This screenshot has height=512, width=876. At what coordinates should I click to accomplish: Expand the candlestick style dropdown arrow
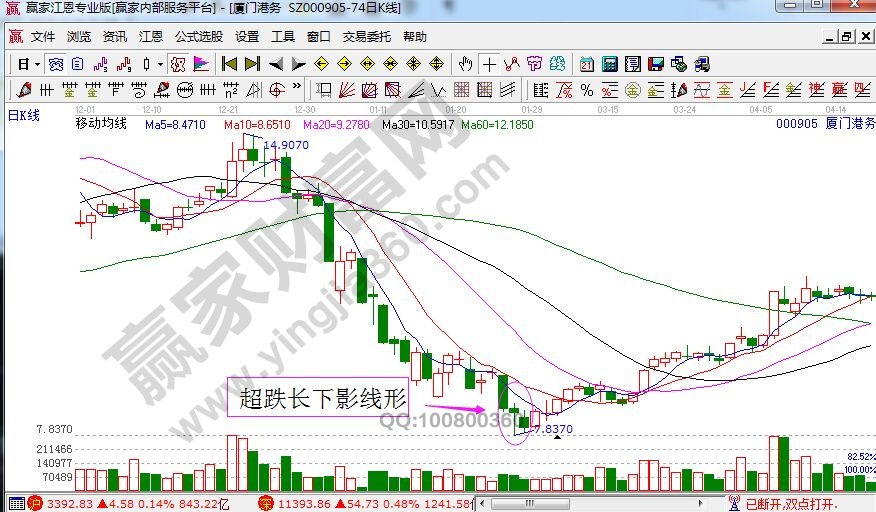point(160,64)
